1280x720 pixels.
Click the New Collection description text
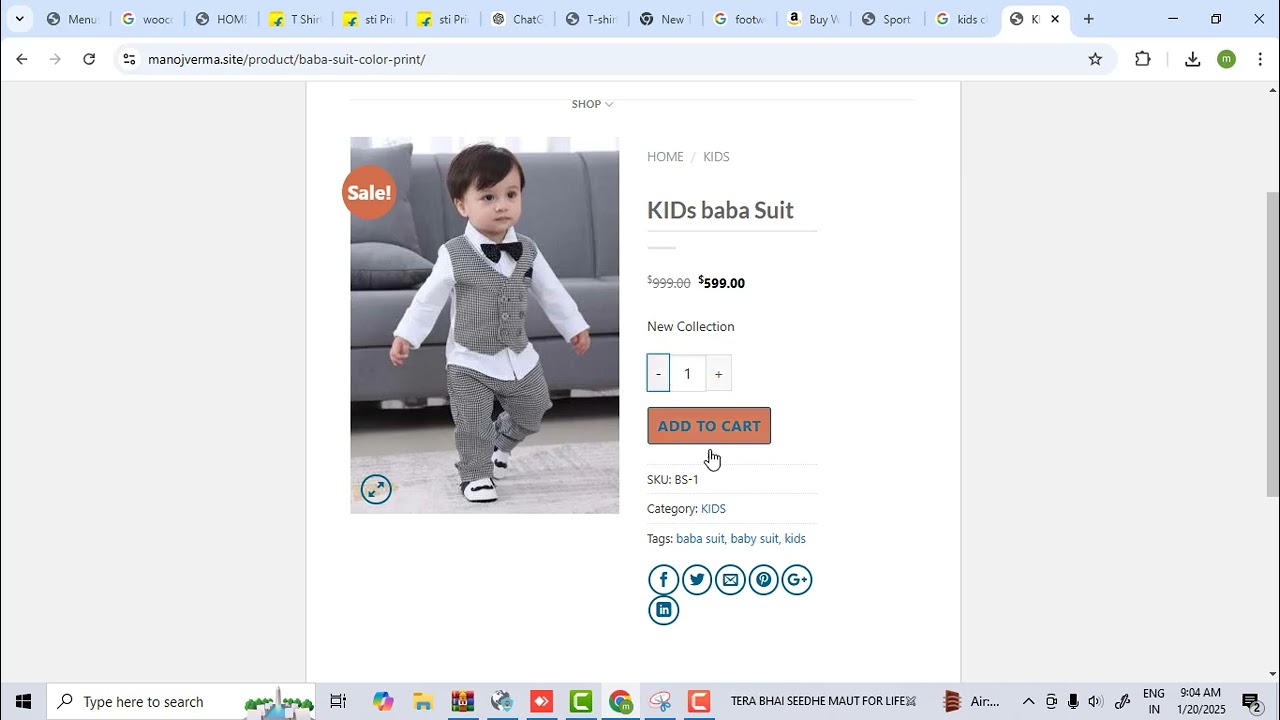coord(691,327)
